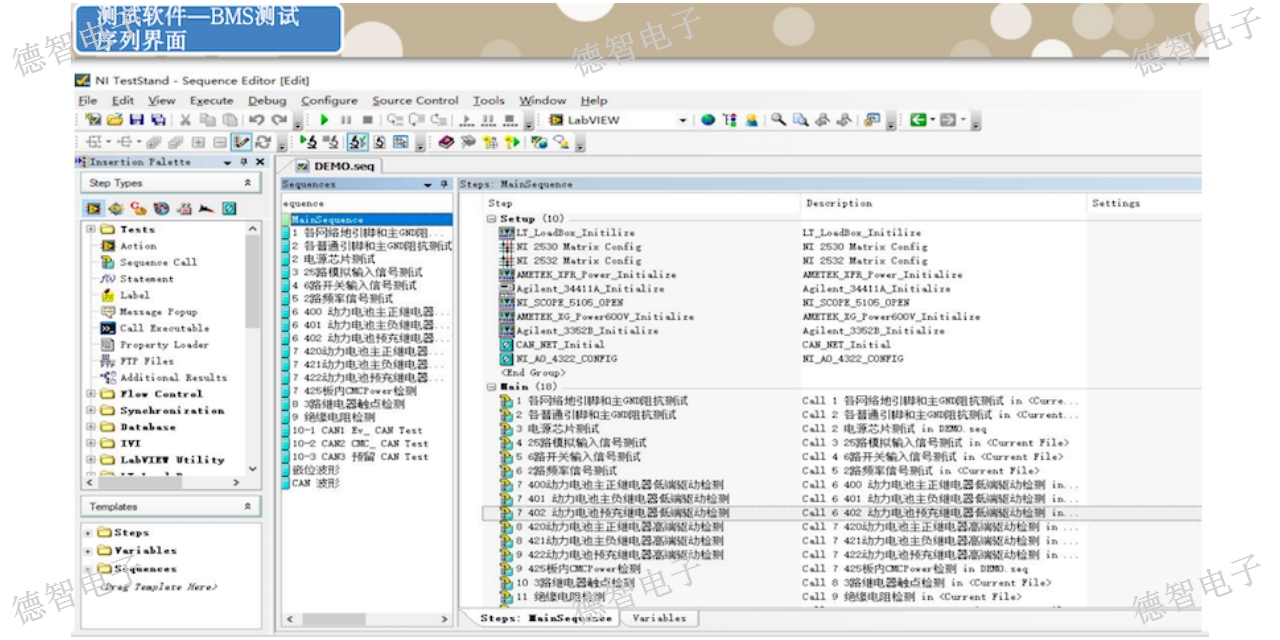Image resolution: width=1280 pixels, height=640 pixels.
Task: Expand the Variables templates folder
Action: click(x=90, y=551)
